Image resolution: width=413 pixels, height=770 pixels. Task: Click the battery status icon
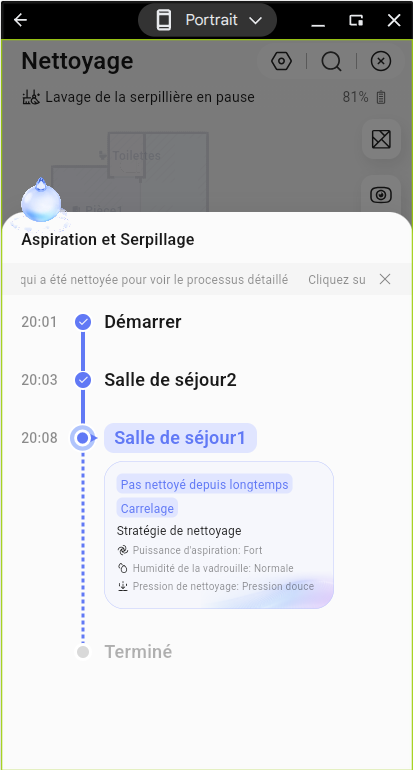point(381,97)
